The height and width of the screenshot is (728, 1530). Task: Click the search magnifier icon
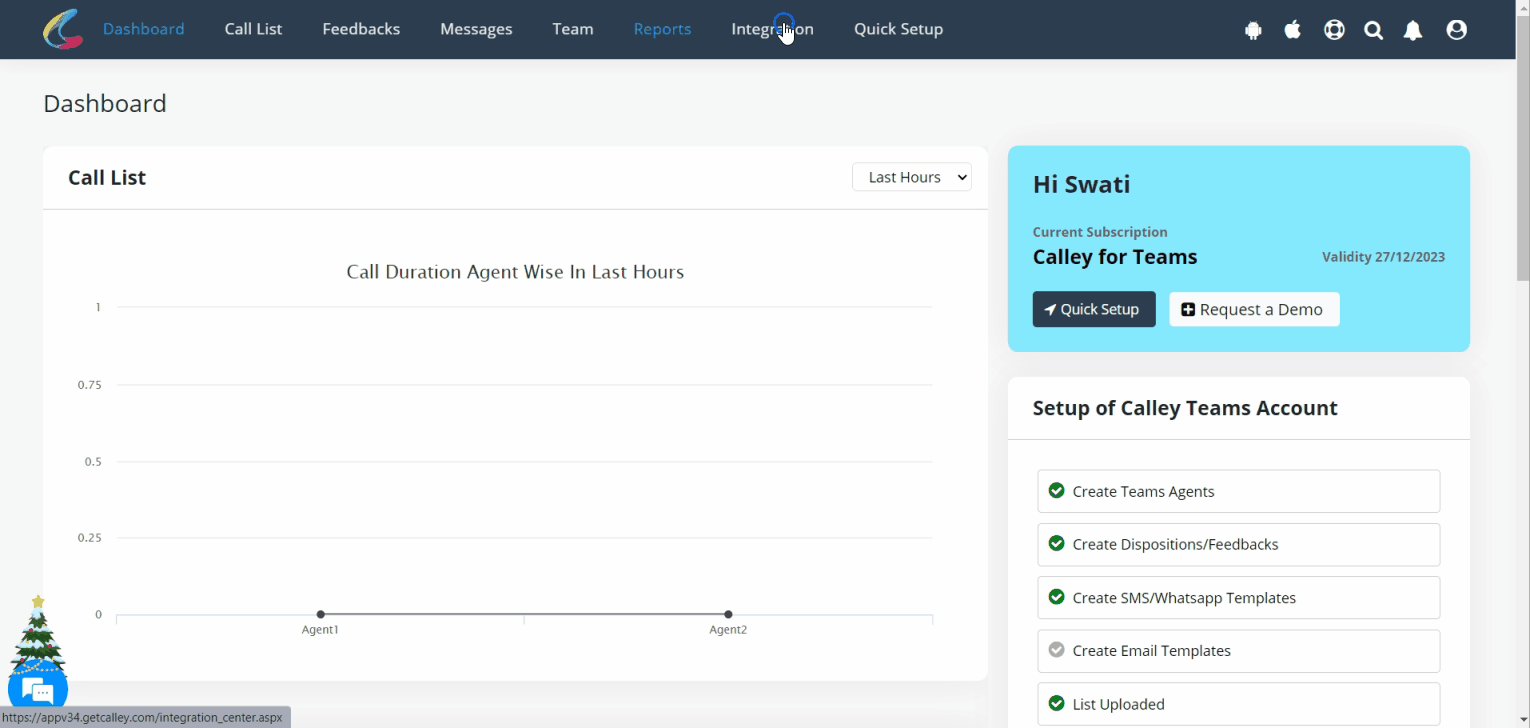tap(1374, 30)
